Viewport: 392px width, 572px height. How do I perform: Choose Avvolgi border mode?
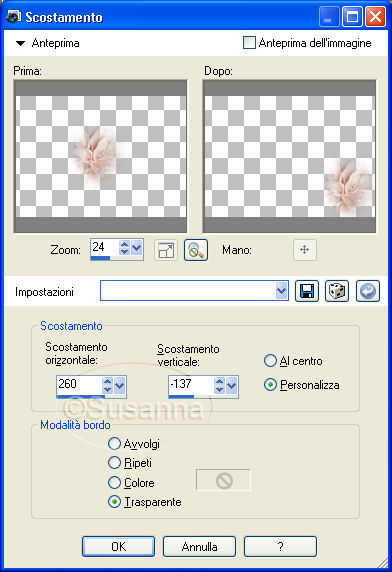click(x=115, y=444)
